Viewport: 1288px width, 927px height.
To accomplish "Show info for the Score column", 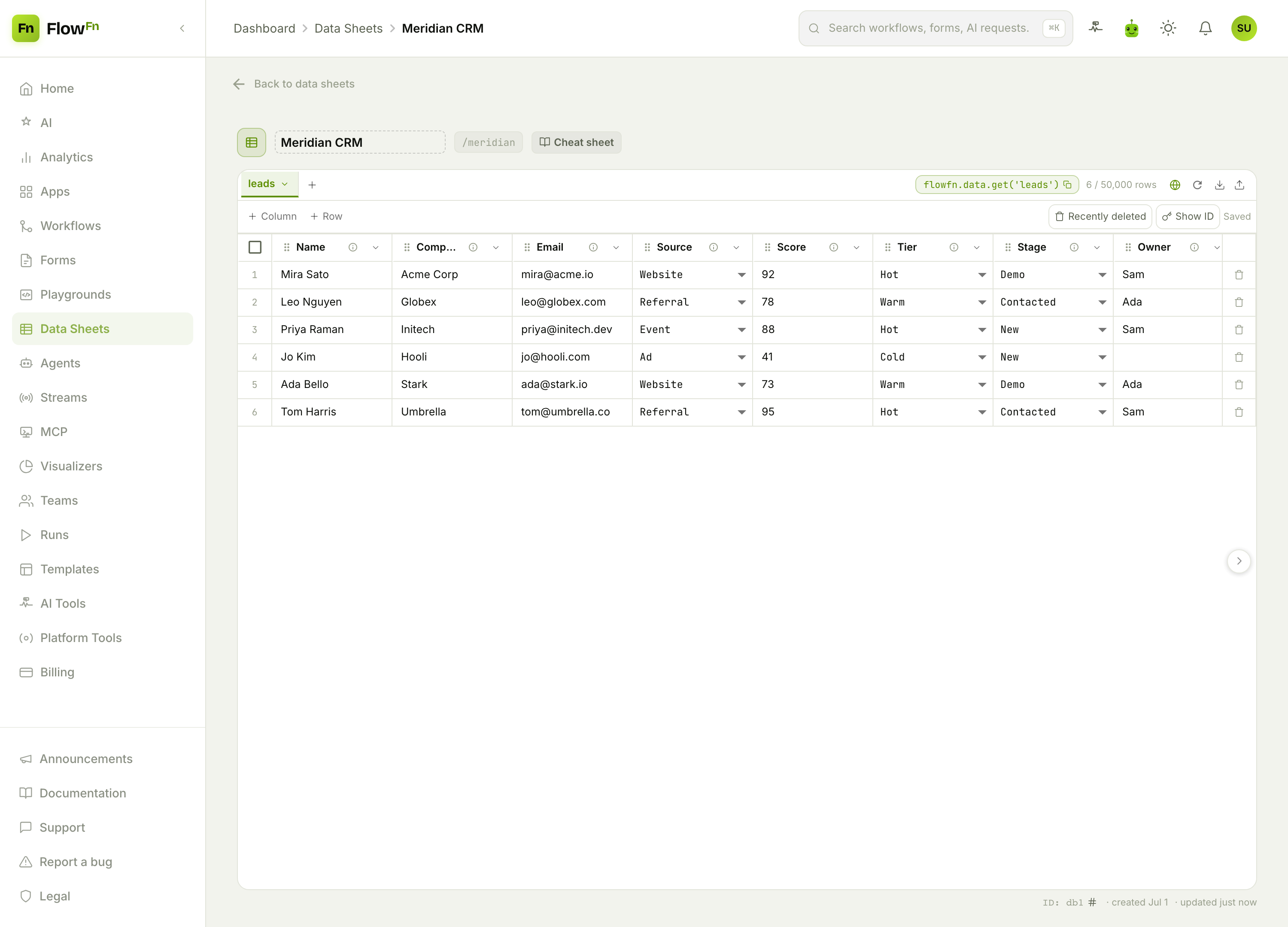I will 833,248.
